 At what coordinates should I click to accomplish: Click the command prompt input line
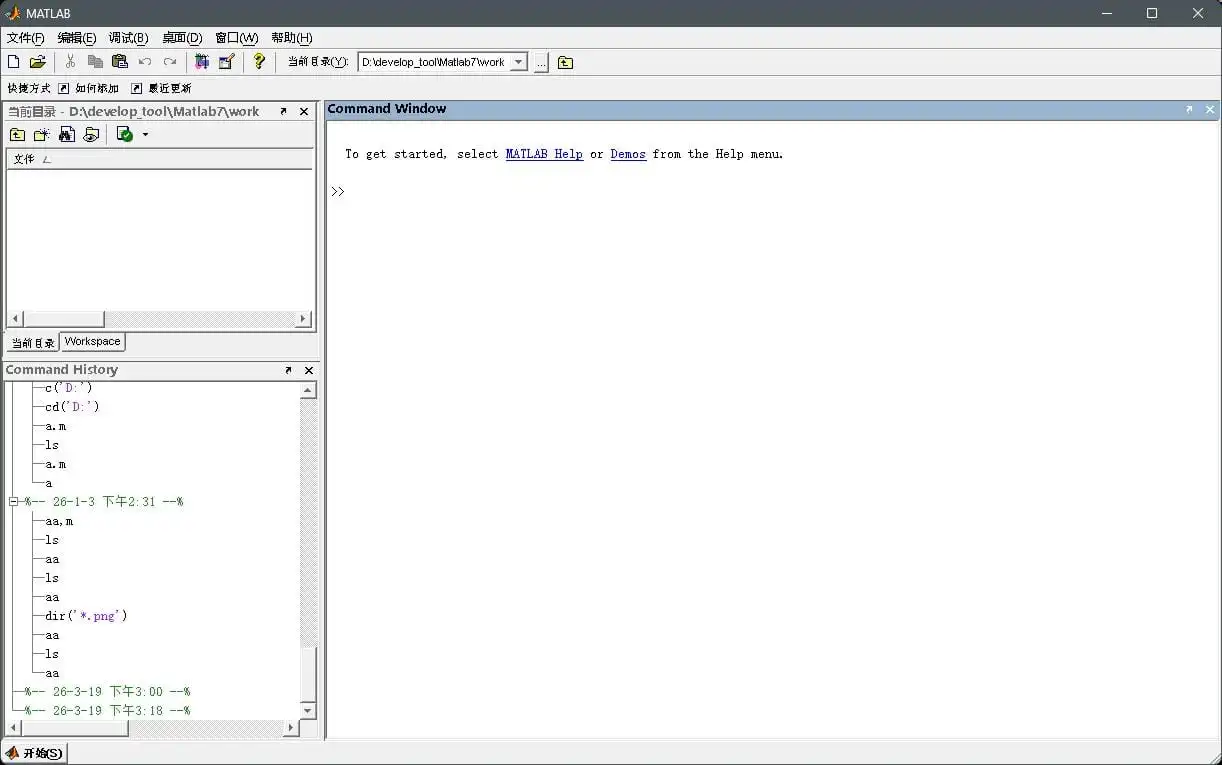click(773, 191)
